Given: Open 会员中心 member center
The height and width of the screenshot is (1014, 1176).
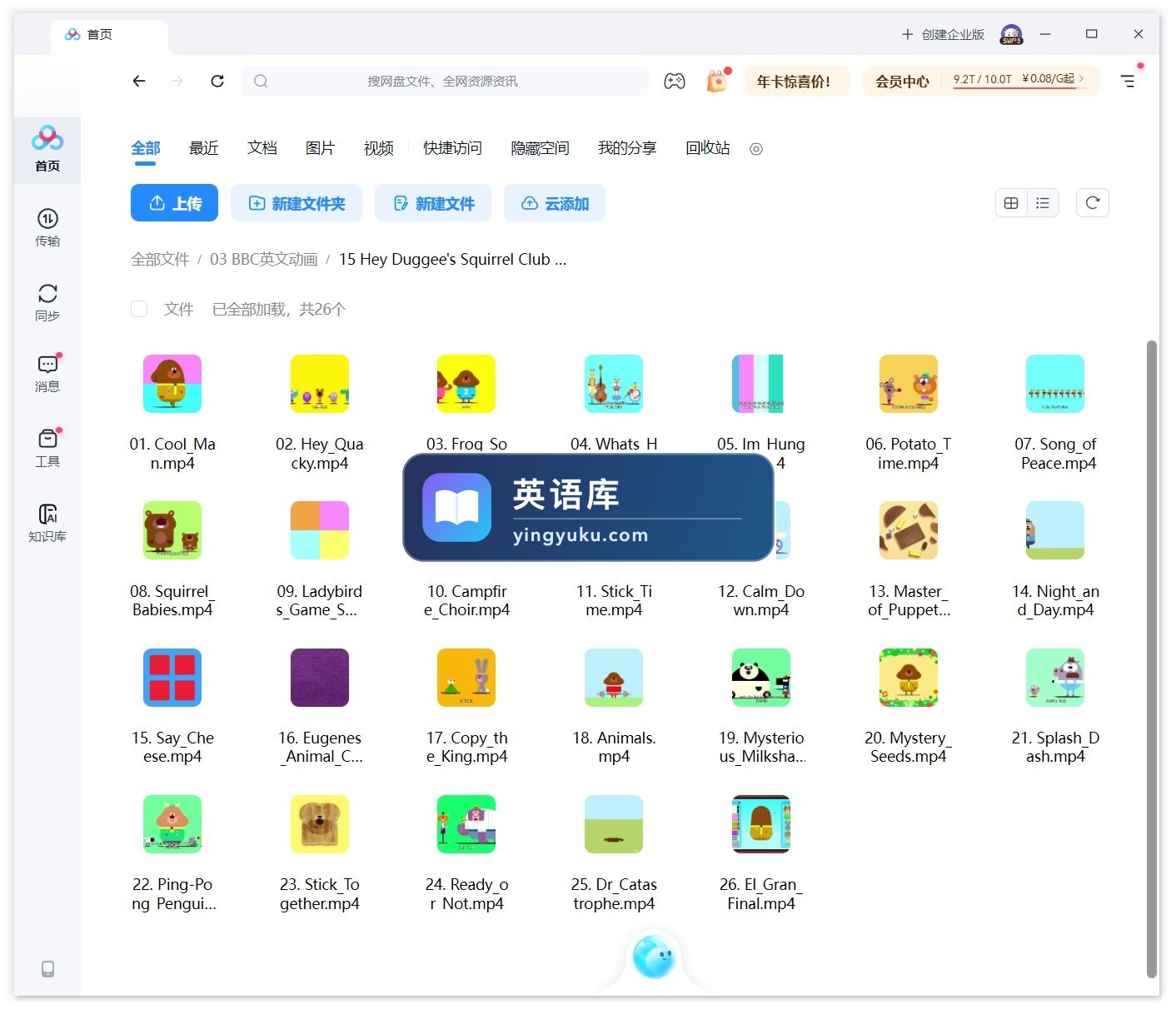Looking at the screenshot, I should tap(902, 81).
